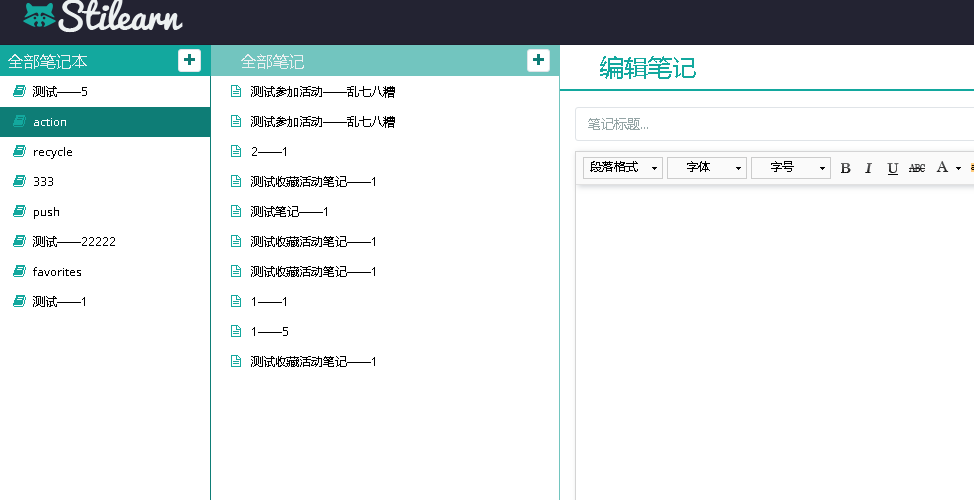Select the push notebook
The image size is (974, 500).
tap(105, 212)
